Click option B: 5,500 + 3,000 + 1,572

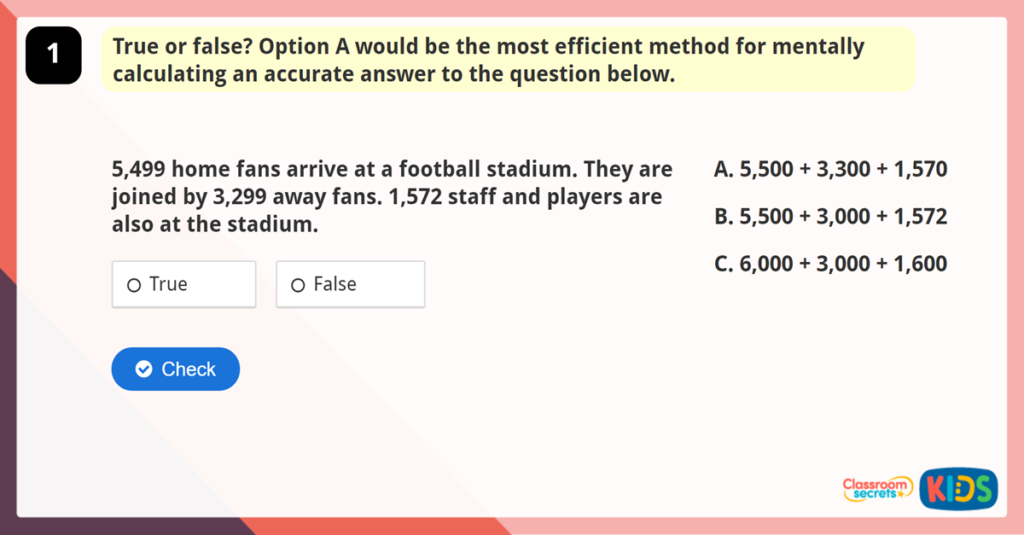[830, 217]
